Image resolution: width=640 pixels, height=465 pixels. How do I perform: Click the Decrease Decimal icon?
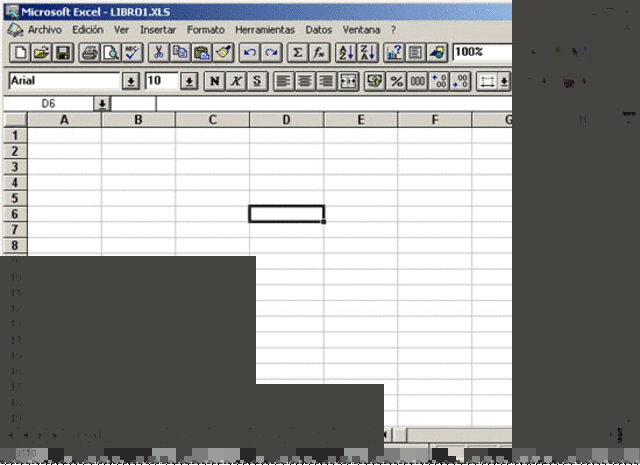[461, 81]
